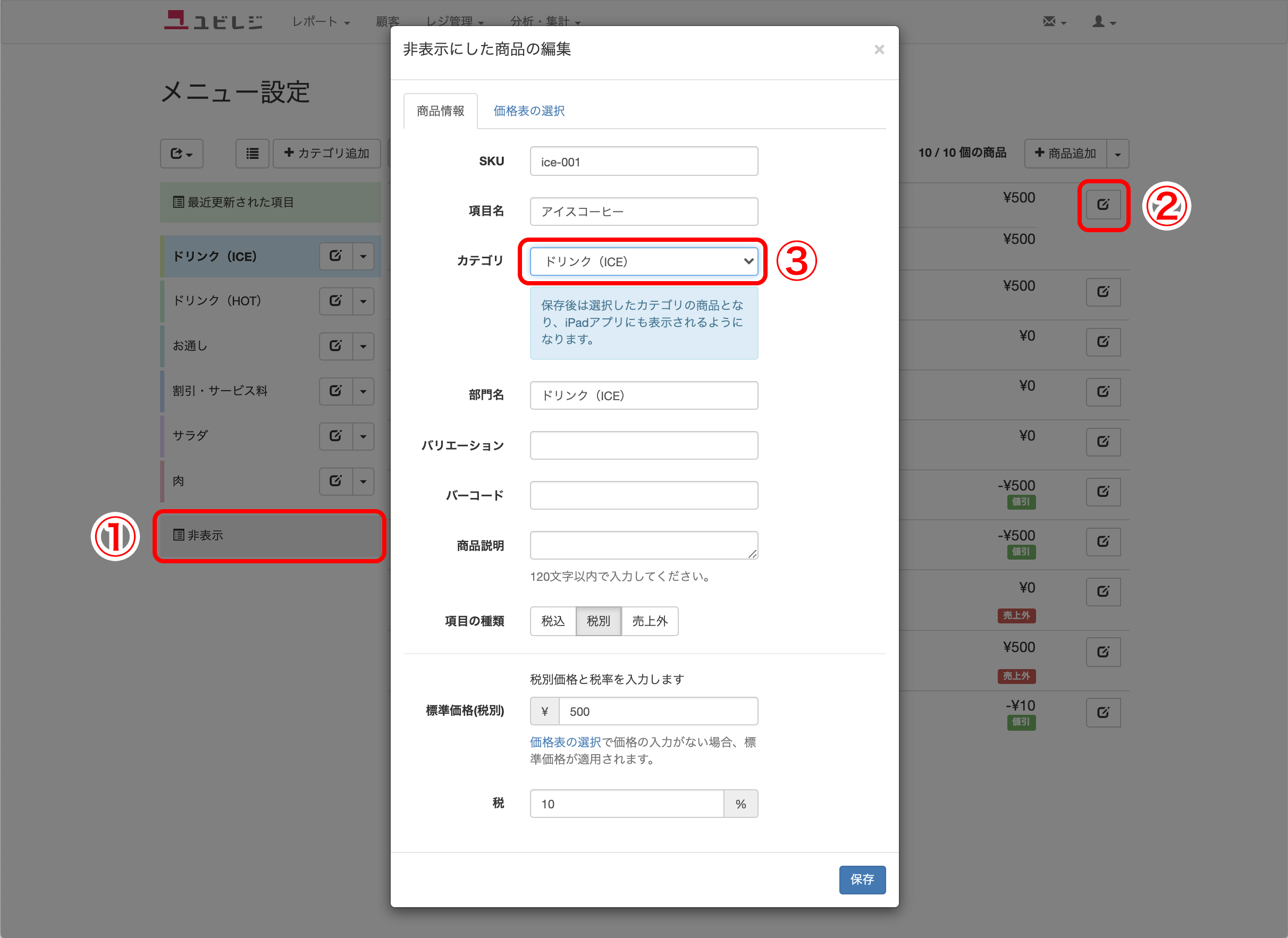
Task: Click the SKU input field containing ice-001
Action: click(643, 162)
